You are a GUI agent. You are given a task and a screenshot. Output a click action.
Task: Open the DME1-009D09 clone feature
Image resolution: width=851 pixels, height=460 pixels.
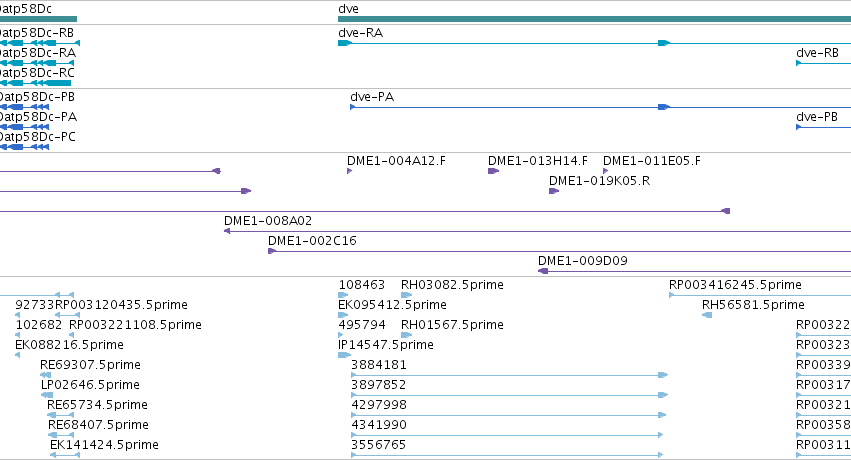(694, 271)
